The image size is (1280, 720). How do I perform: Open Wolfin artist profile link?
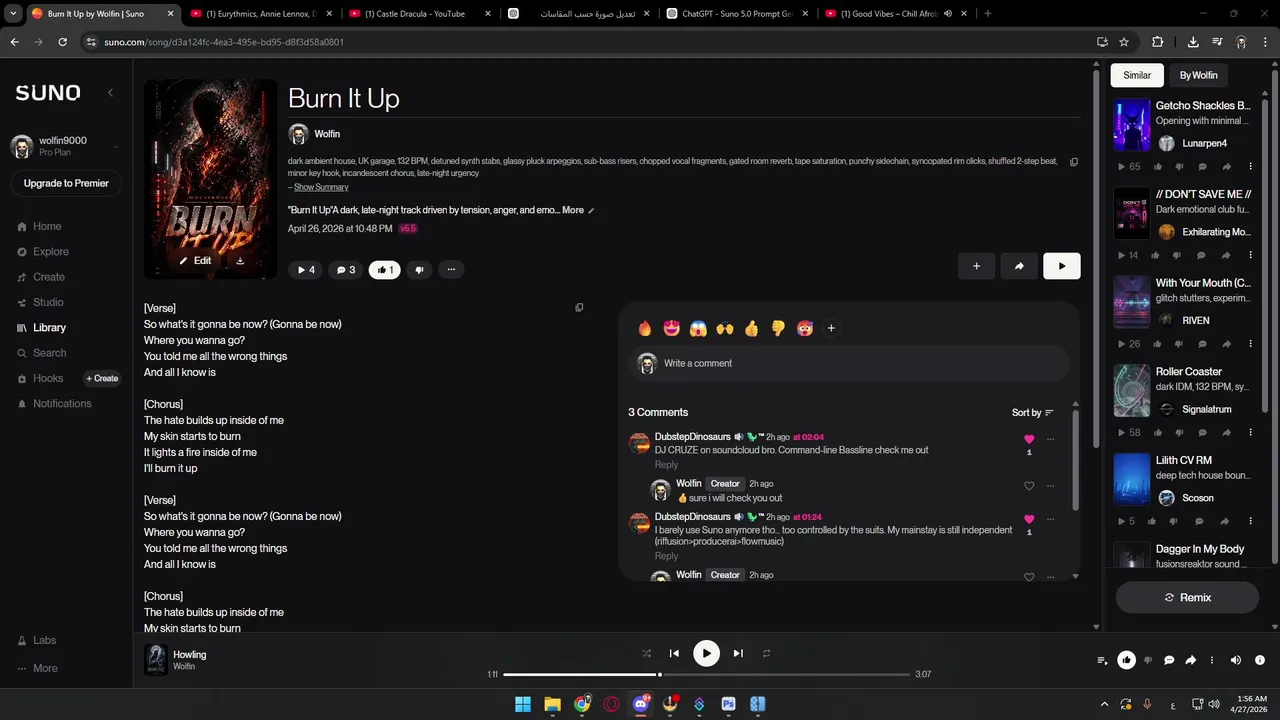tap(327, 134)
